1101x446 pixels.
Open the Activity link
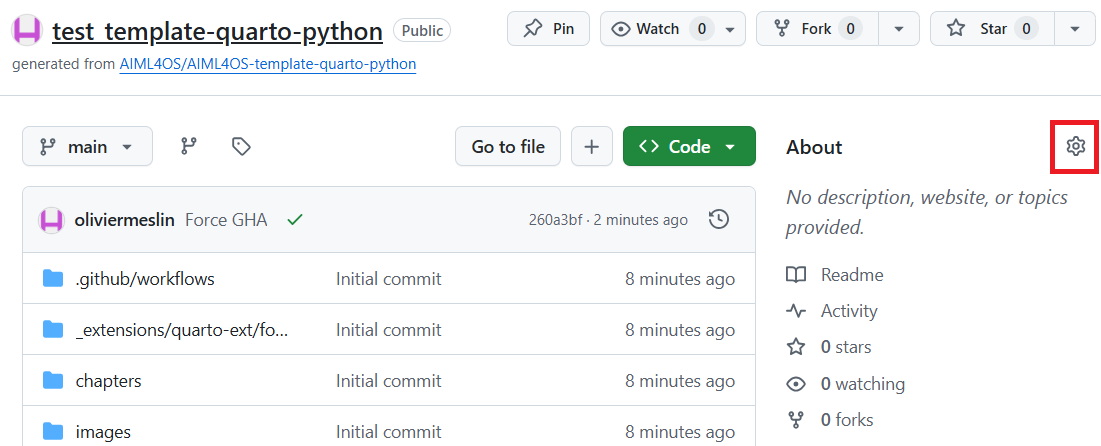coord(849,310)
